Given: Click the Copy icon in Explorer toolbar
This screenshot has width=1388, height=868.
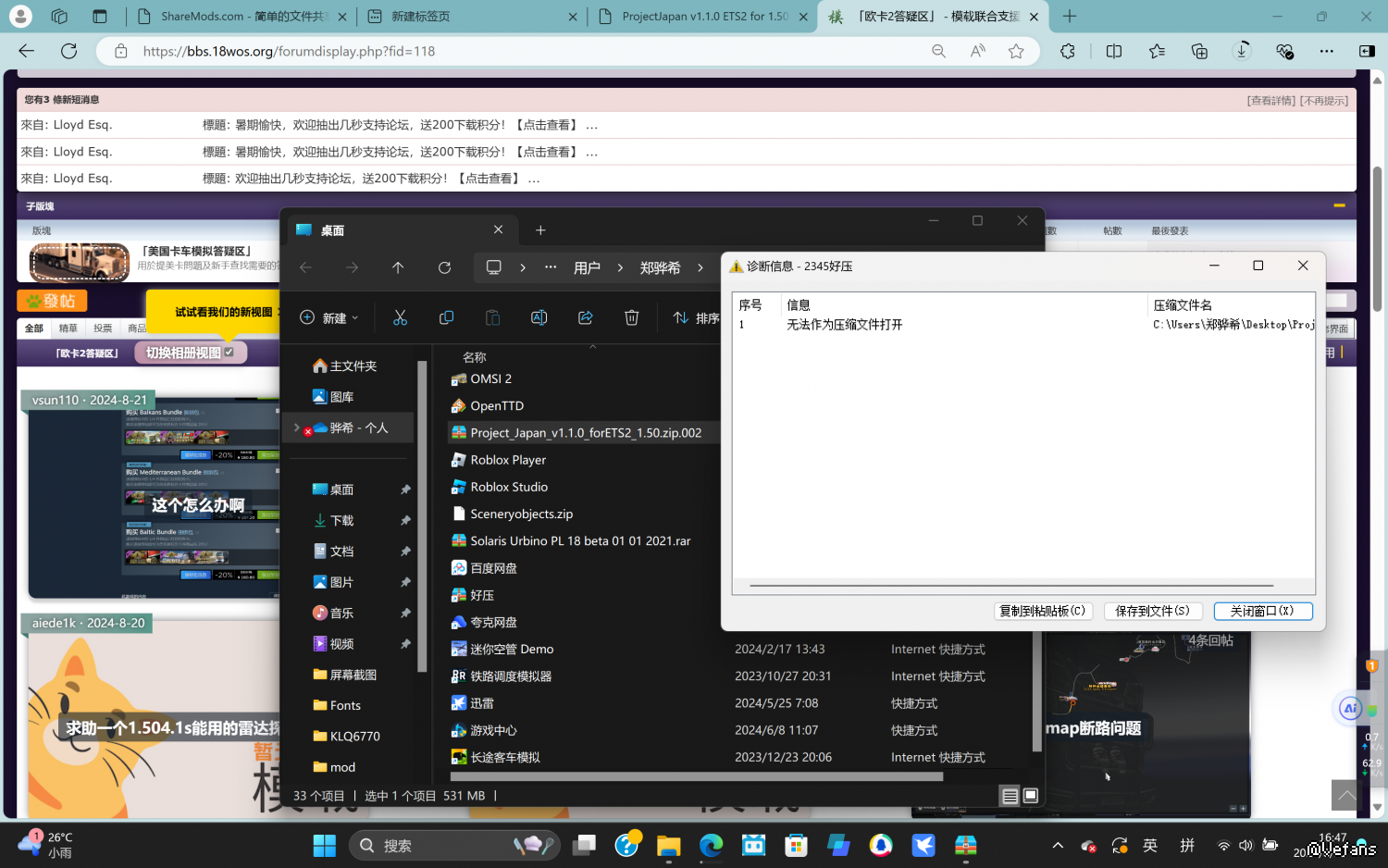Looking at the screenshot, I should 446,317.
